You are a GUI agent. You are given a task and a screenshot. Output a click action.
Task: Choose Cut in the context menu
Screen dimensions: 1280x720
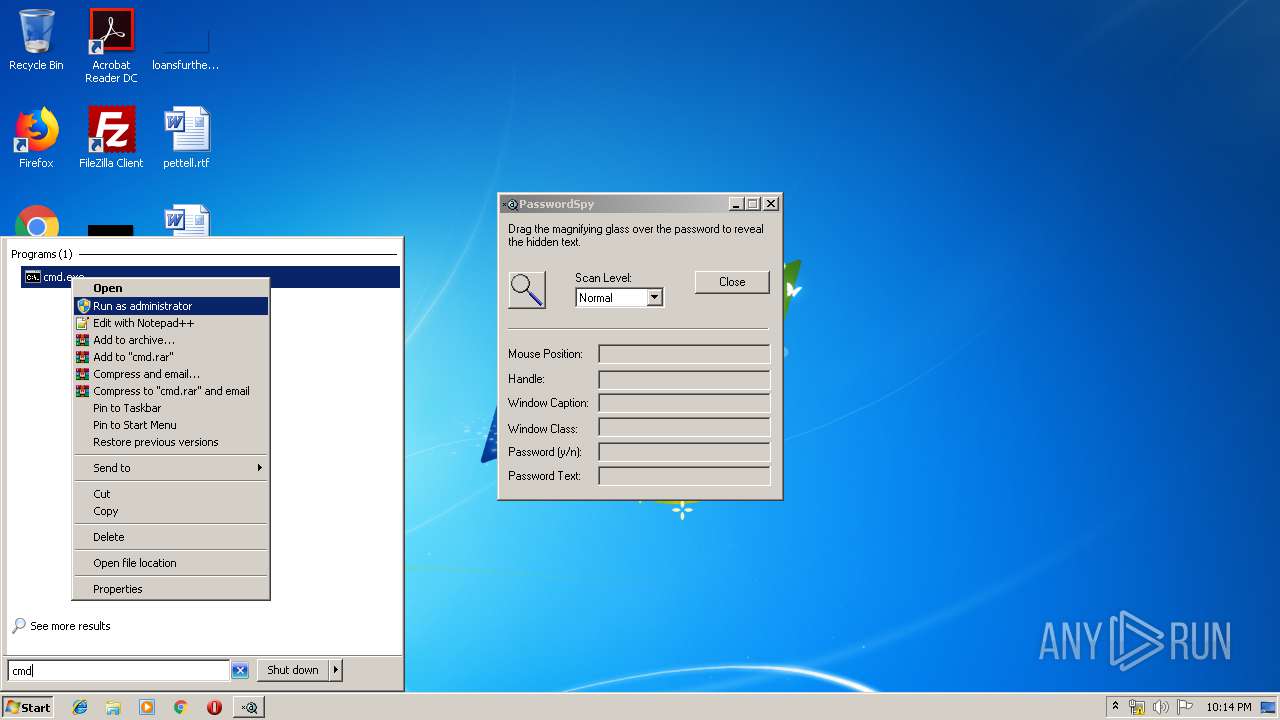pyautogui.click(x=171, y=494)
